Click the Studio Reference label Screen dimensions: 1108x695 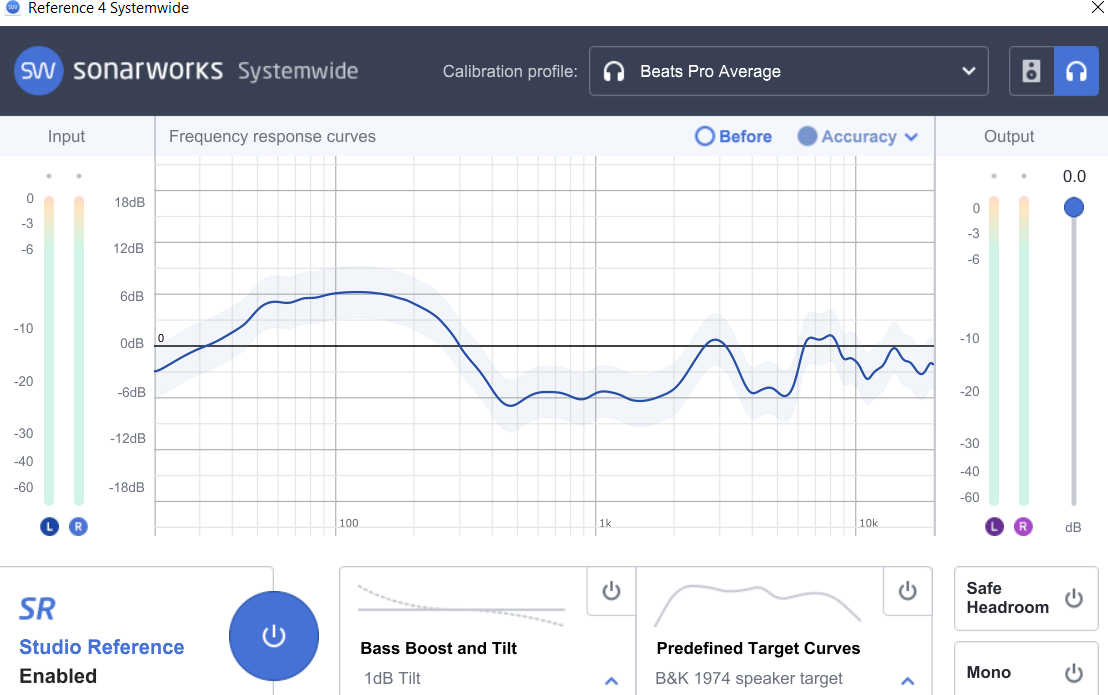click(102, 647)
